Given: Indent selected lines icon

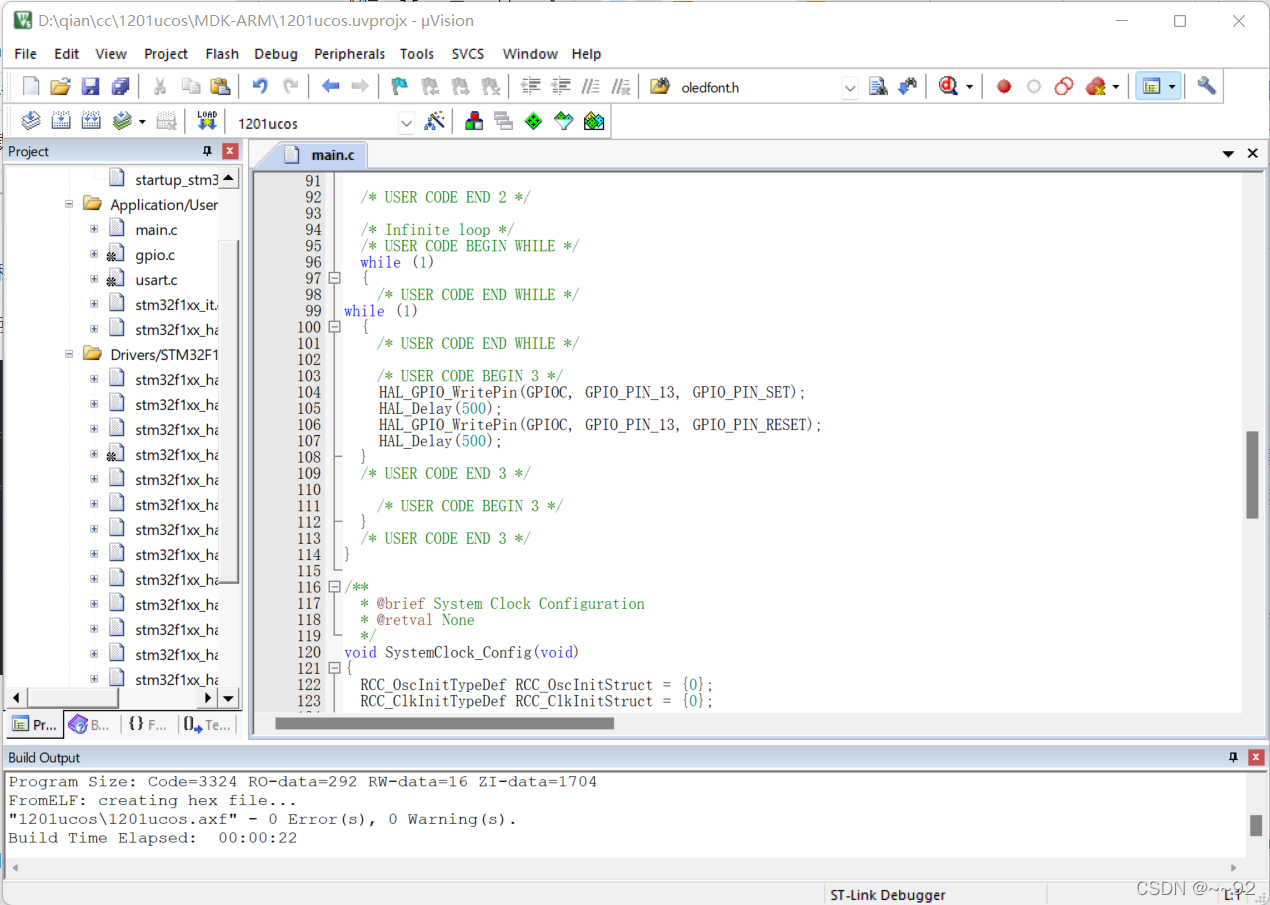Looking at the screenshot, I should [x=531, y=87].
